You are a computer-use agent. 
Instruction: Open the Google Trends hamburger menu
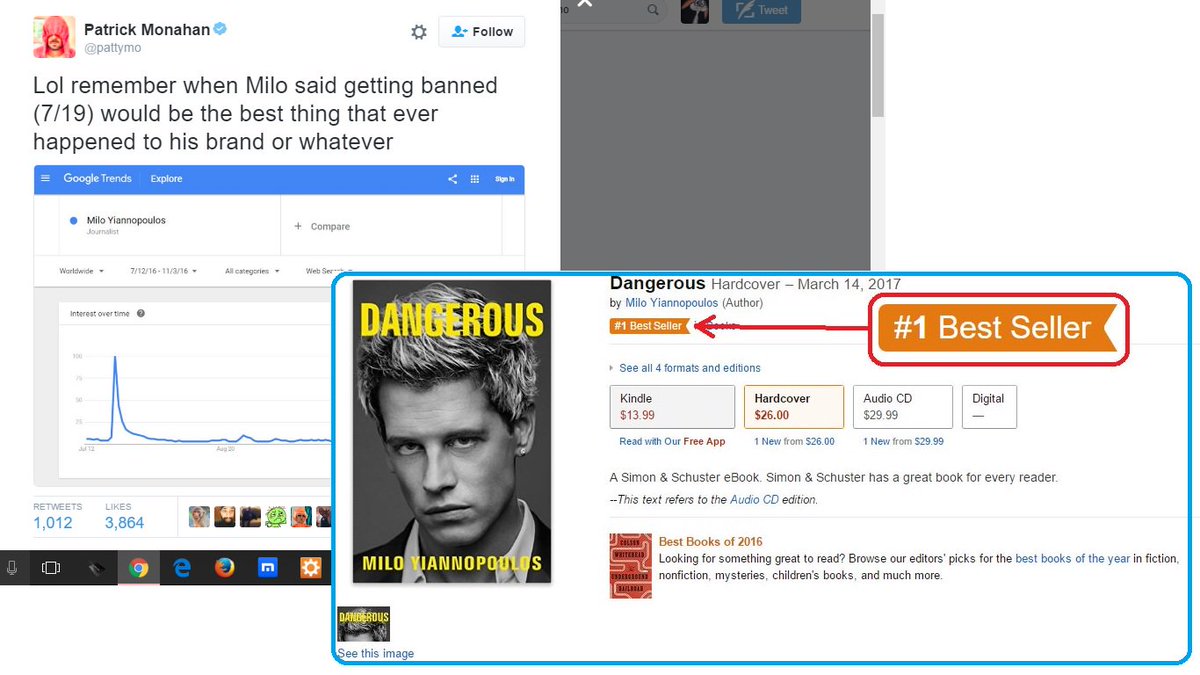click(x=45, y=179)
